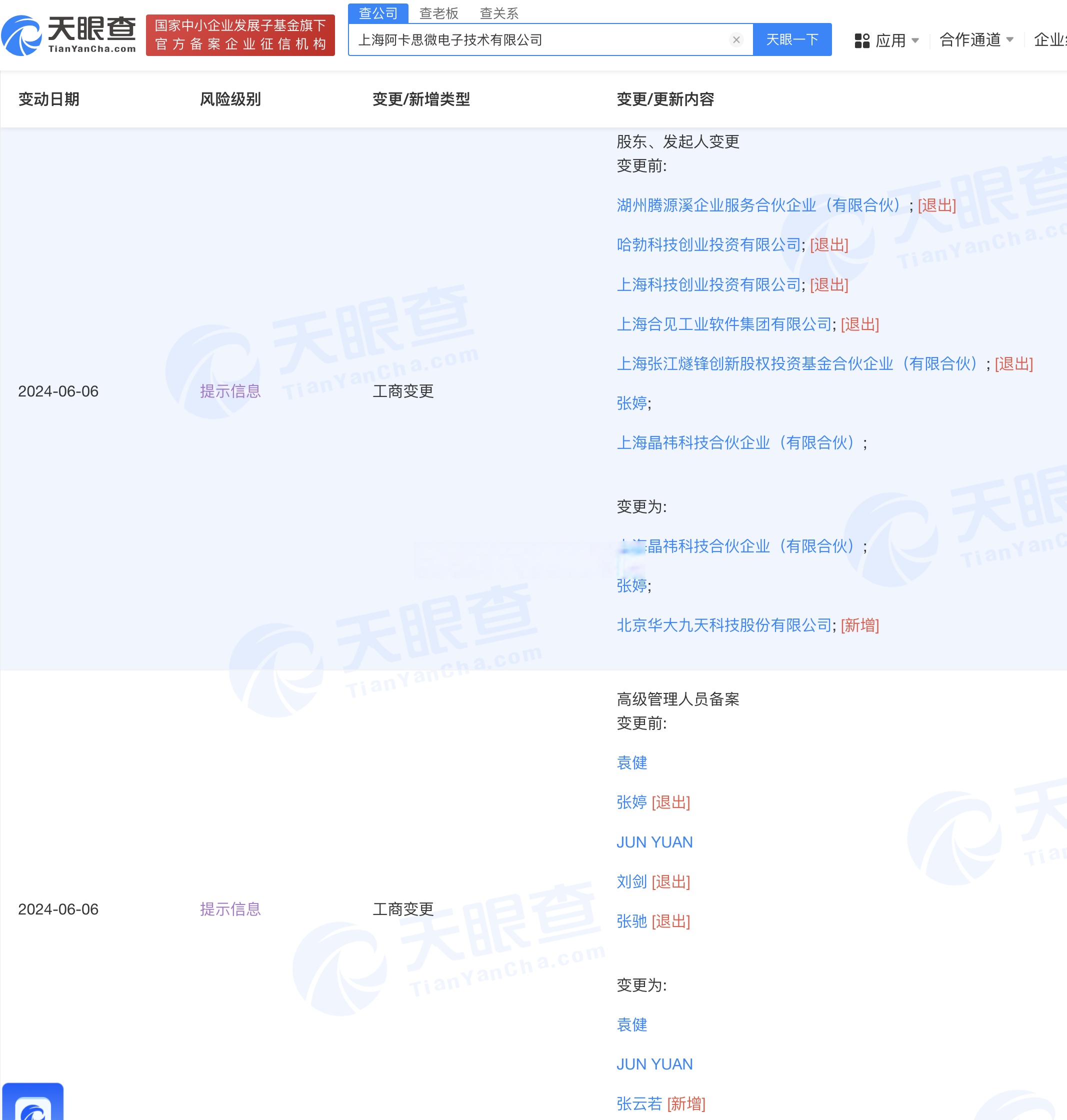The image size is (1067, 1120).
Task: Expand the 合作通道 dropdown
Action: pyautogui.click(x=976, y=40)
